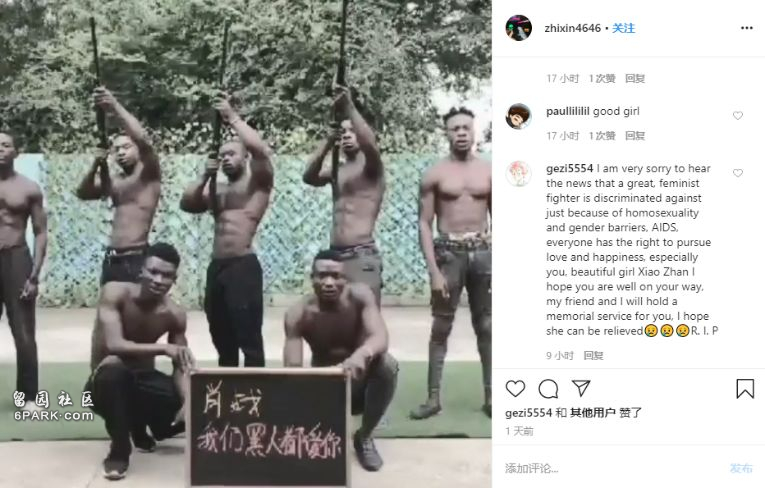
Task: Open gezi5554 username in comment
Action: [569, 168]
